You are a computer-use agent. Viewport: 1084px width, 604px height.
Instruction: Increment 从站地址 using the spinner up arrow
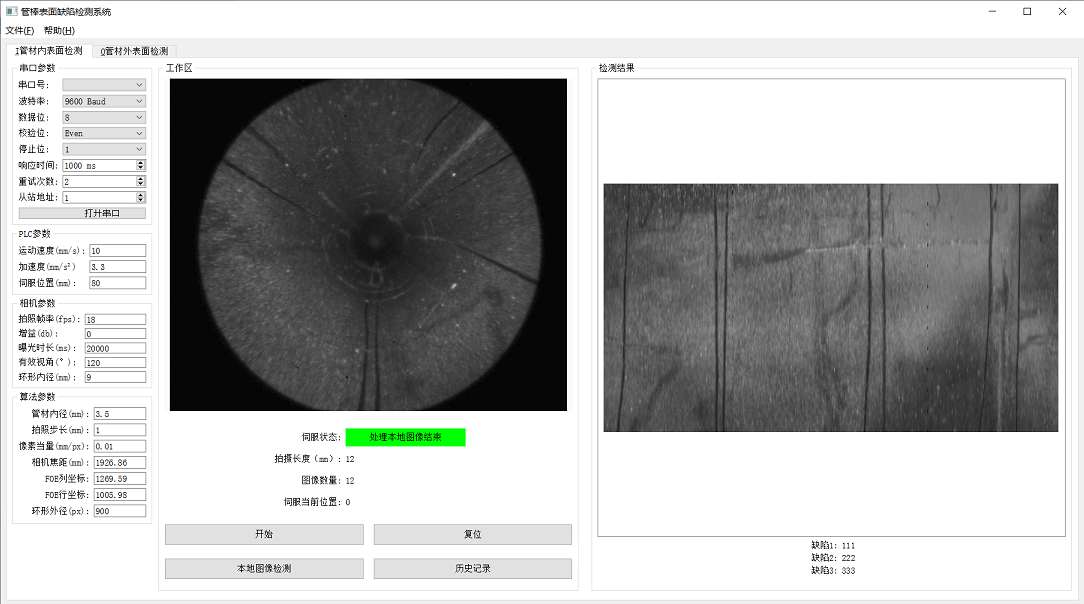pos(141,195)
